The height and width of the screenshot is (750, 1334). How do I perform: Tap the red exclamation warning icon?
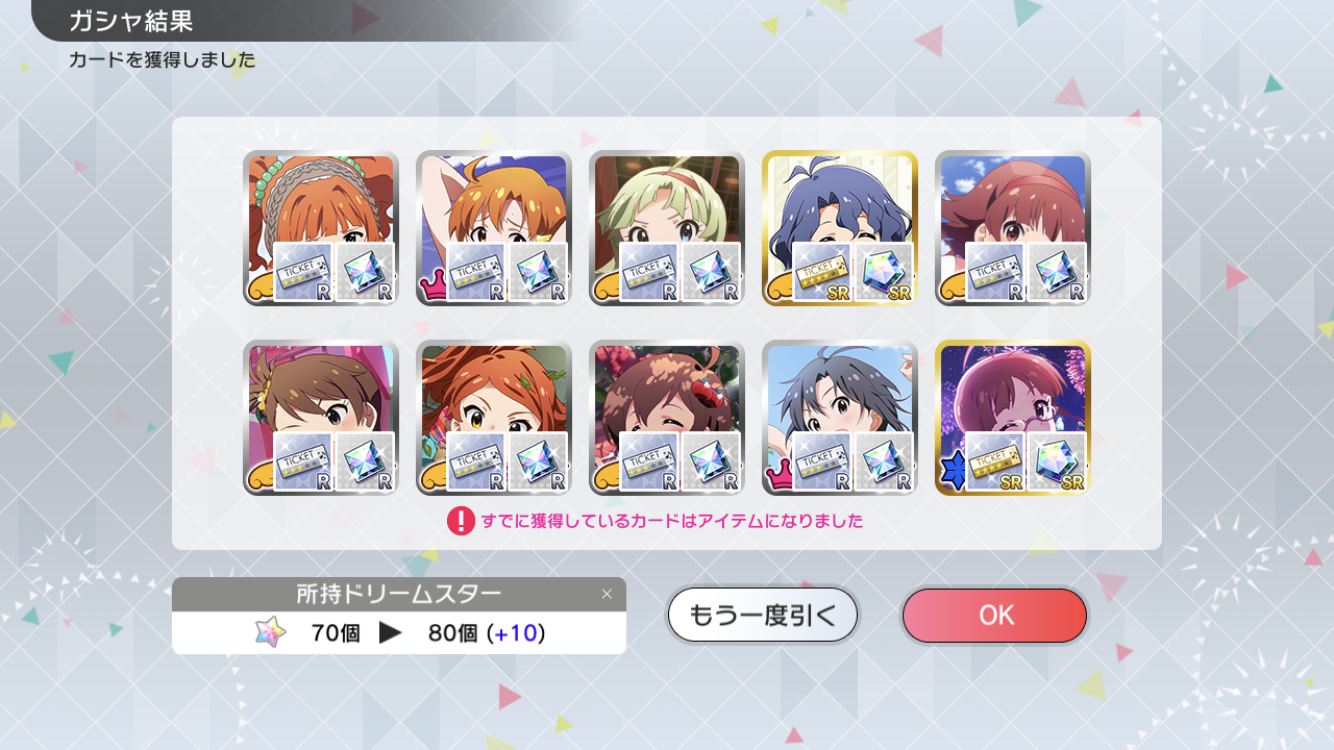point(460,521)
